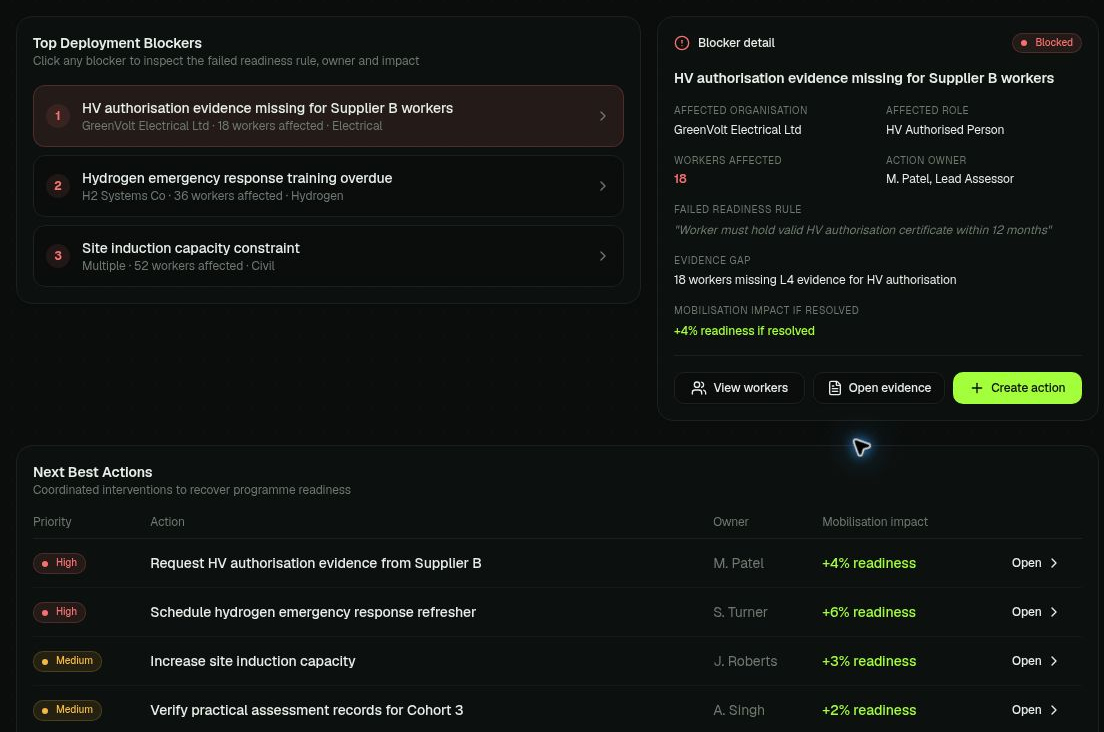
Task: Click the +3% readiness value
Action: 869,661
